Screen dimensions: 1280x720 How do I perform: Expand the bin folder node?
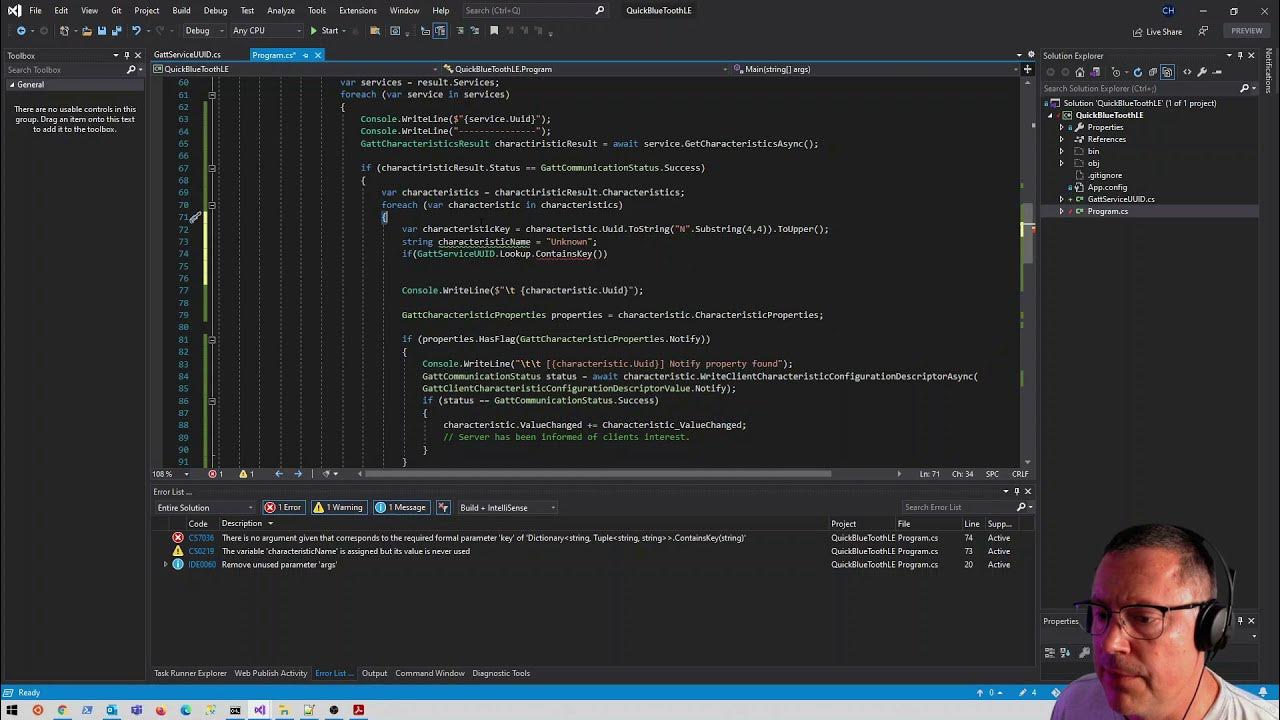tap(1062, 151)
